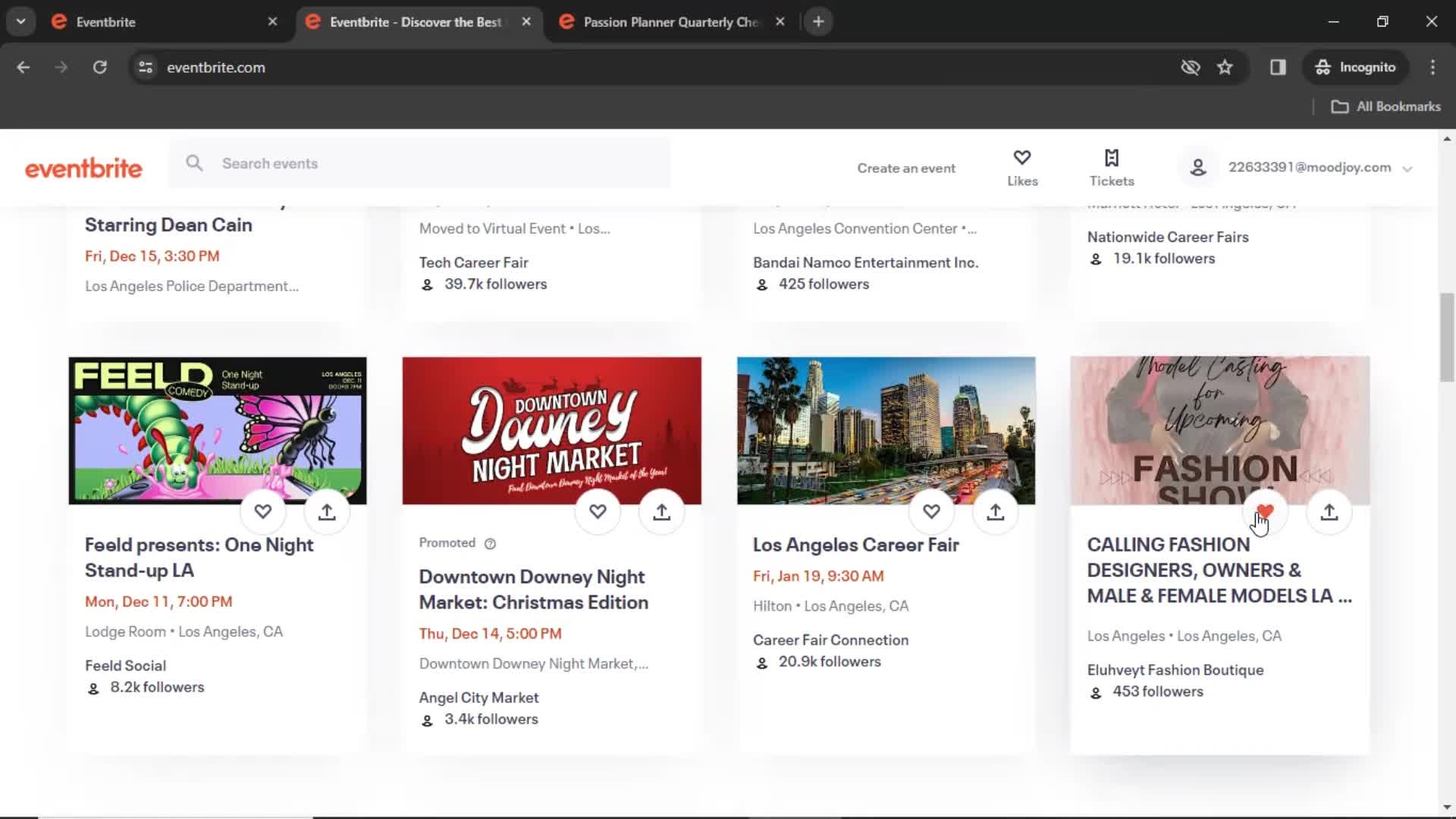The image size is (1456, 819).
Task: Click the user profile avatar icon
Action: 1198,168
